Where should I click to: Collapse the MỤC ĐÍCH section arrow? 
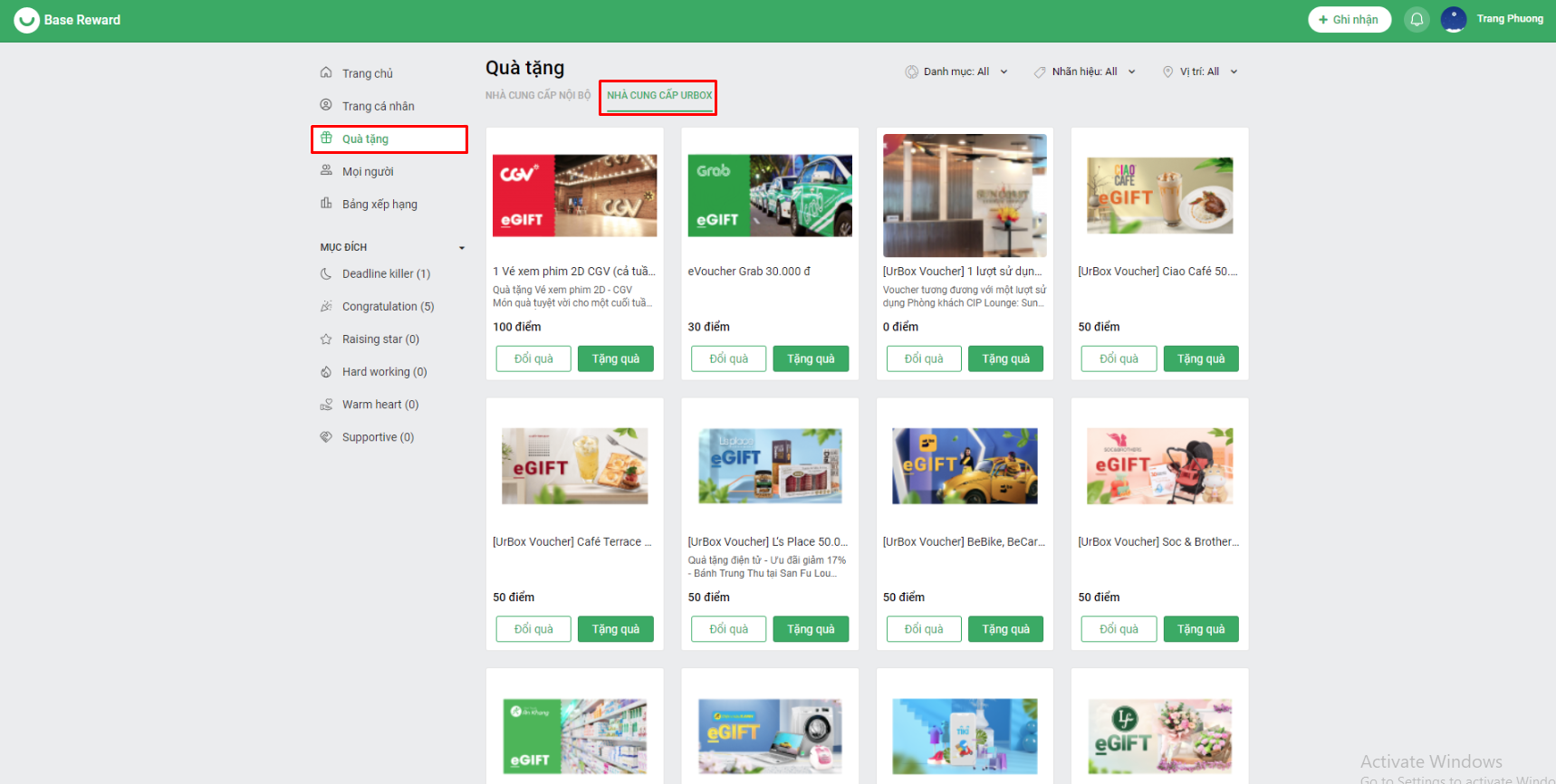(462, 248)
